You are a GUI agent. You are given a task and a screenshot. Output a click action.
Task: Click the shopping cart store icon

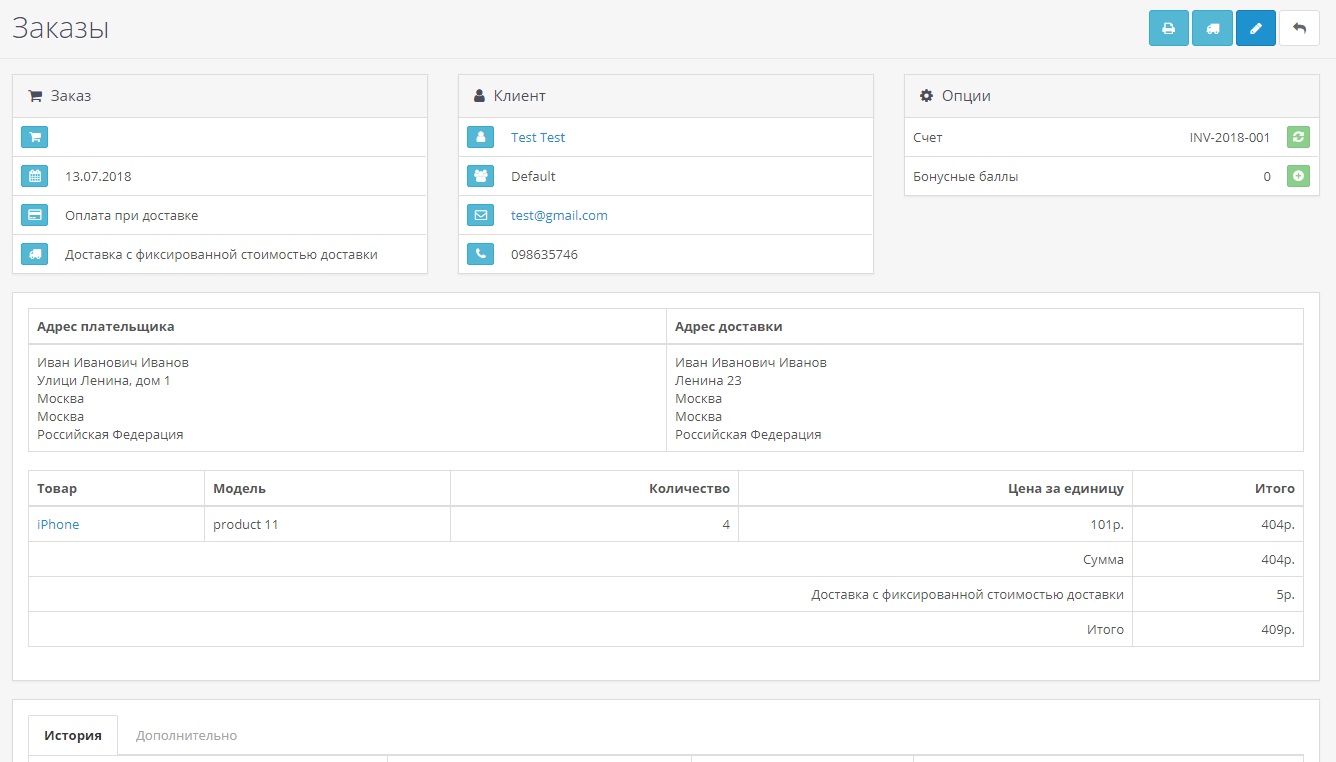point(34,137)
